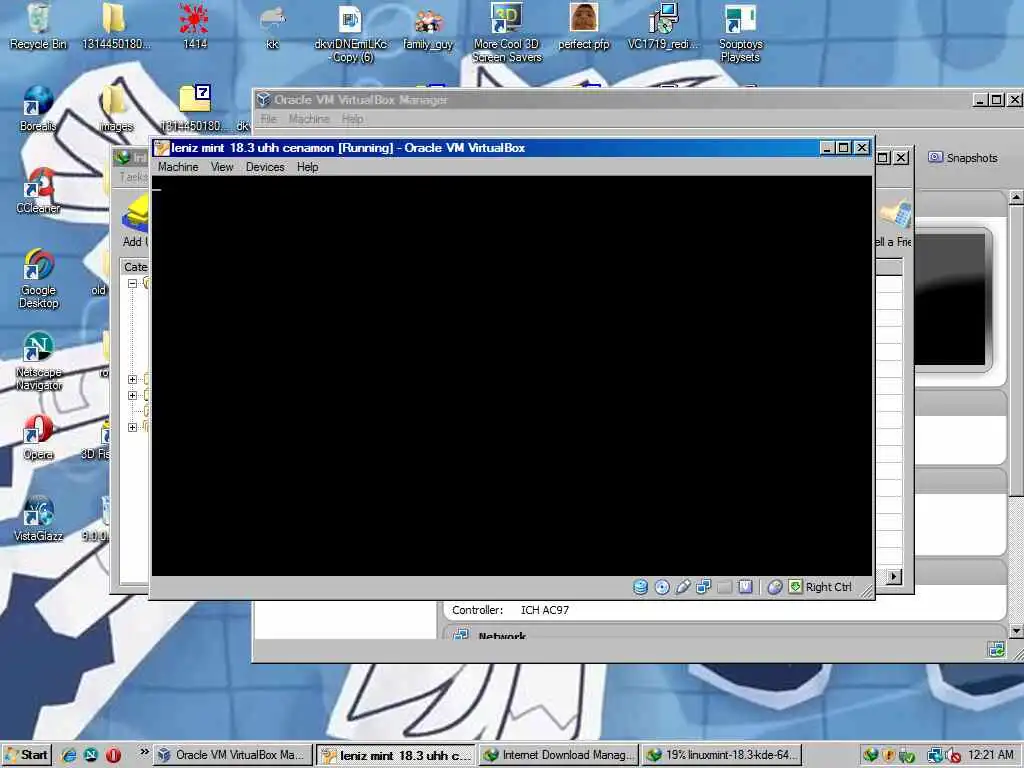This screenshot has width=1024, height=768.
Task: Open File menu in VirtualBox Manager
Action: point(268,119)
